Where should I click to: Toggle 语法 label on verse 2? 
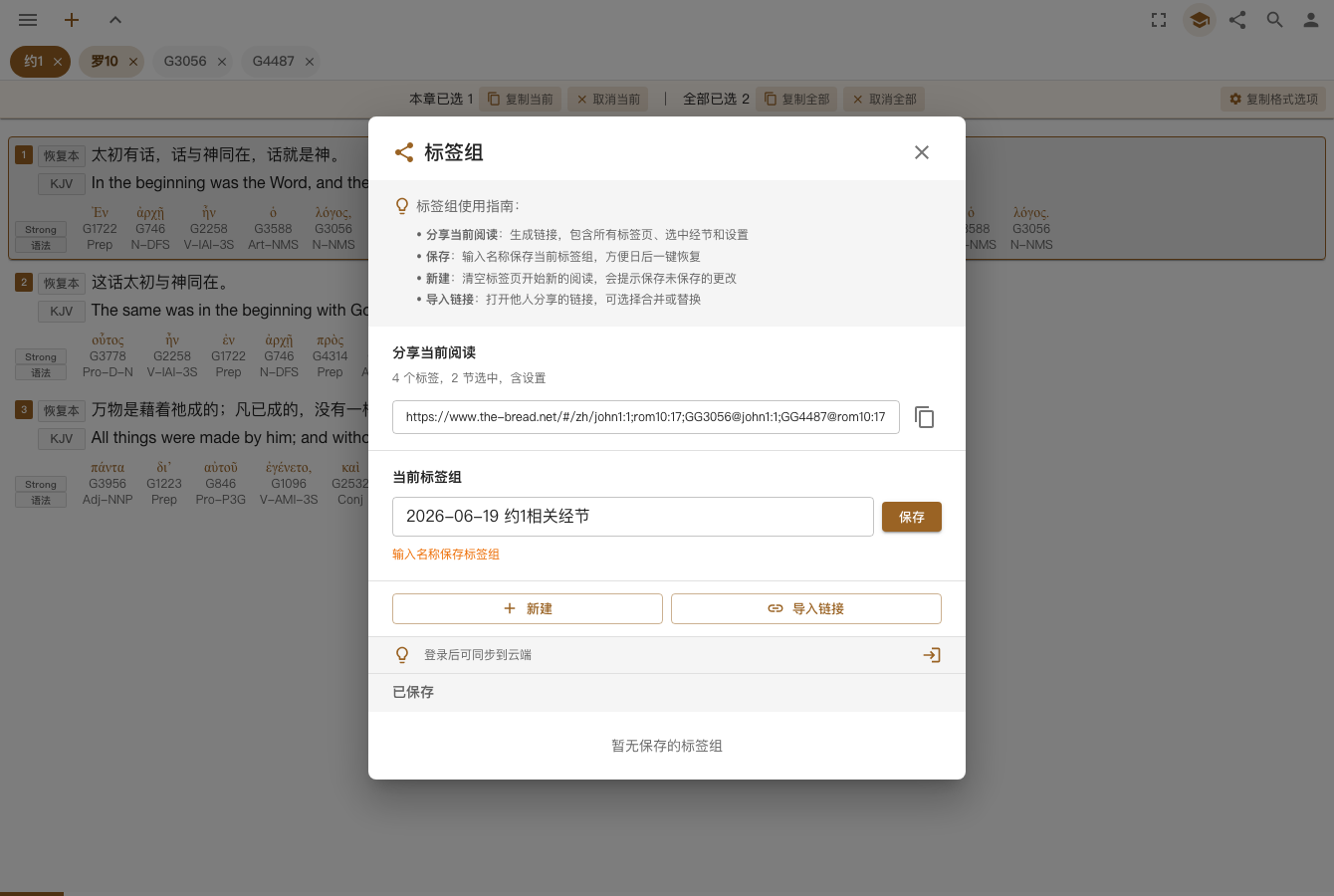pos(41,372)
